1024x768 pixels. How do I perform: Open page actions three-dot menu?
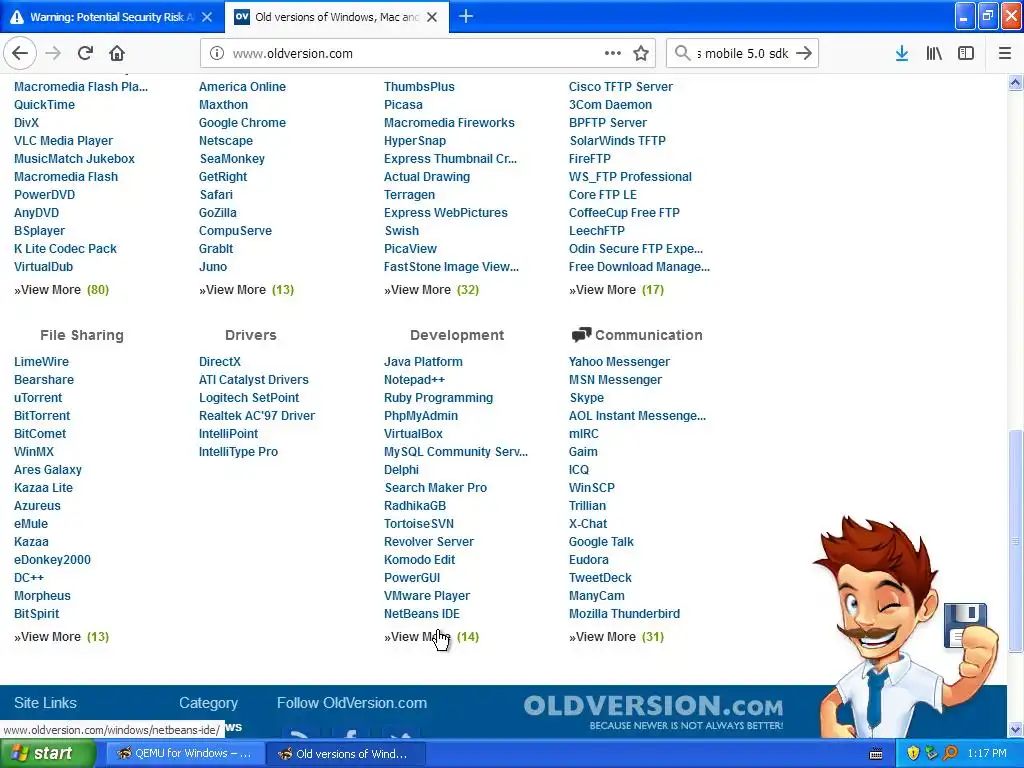[x=613, y=54]
